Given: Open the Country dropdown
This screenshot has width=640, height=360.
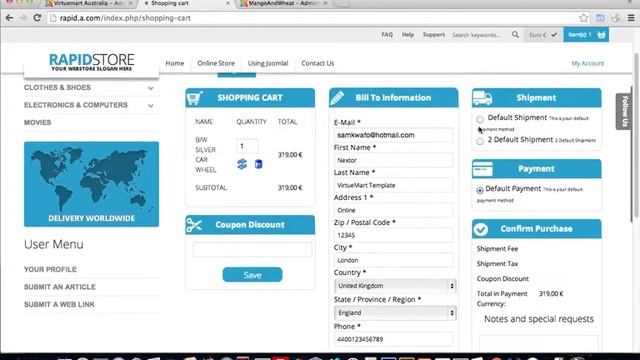Looking at the screenshot, I should 395,286.
